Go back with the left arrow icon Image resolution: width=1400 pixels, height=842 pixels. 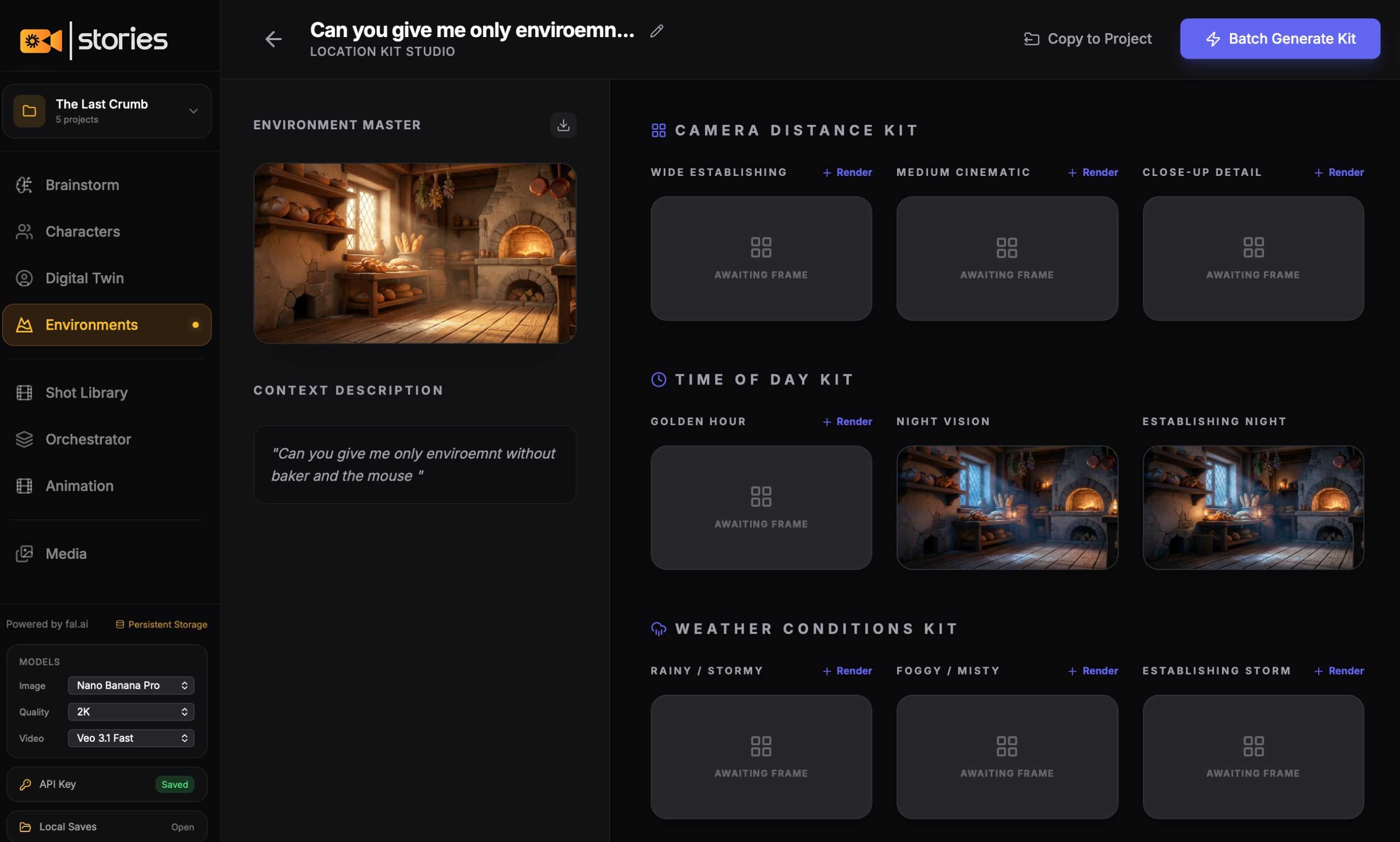(273, 39)
